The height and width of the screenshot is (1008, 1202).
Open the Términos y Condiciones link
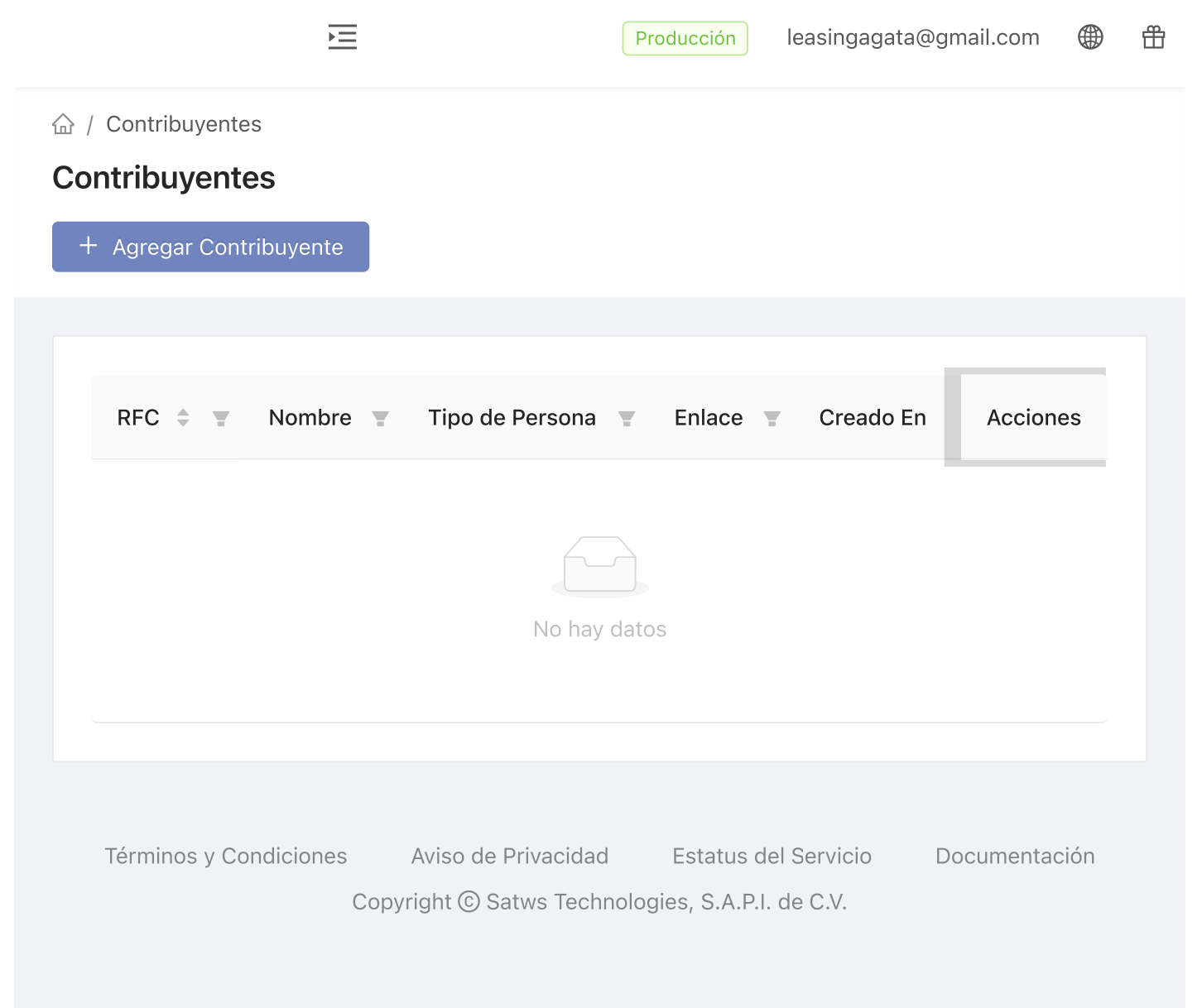click(226, 856)
